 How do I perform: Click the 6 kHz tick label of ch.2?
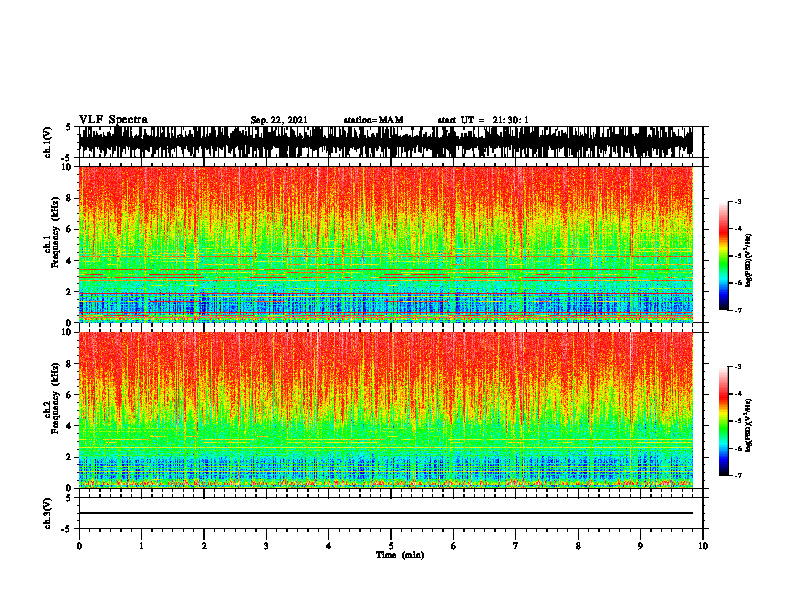[x=70, y=395]
